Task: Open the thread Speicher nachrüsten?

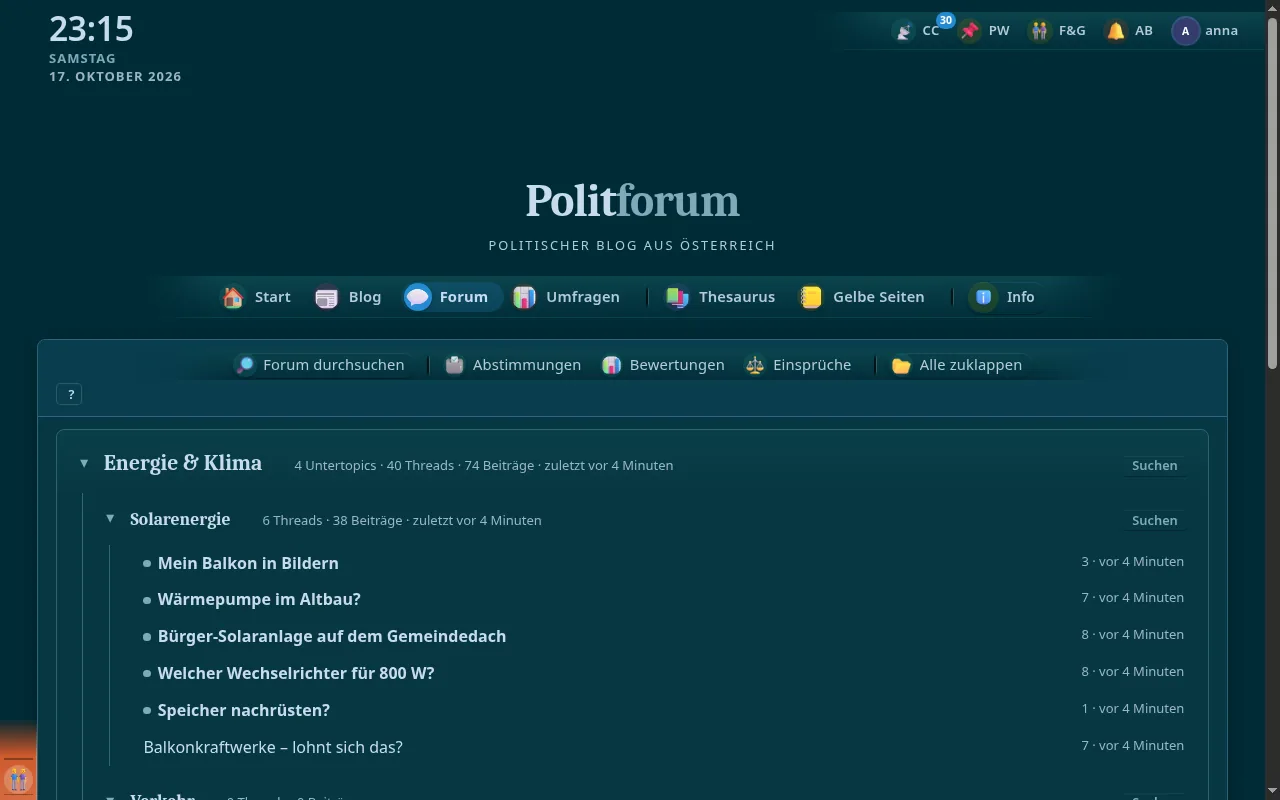Action: coord(244,710)
